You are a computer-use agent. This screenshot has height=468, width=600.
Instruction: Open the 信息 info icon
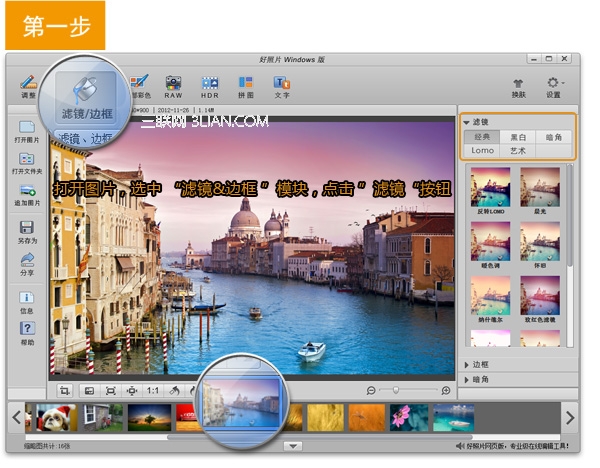(27, 302)
